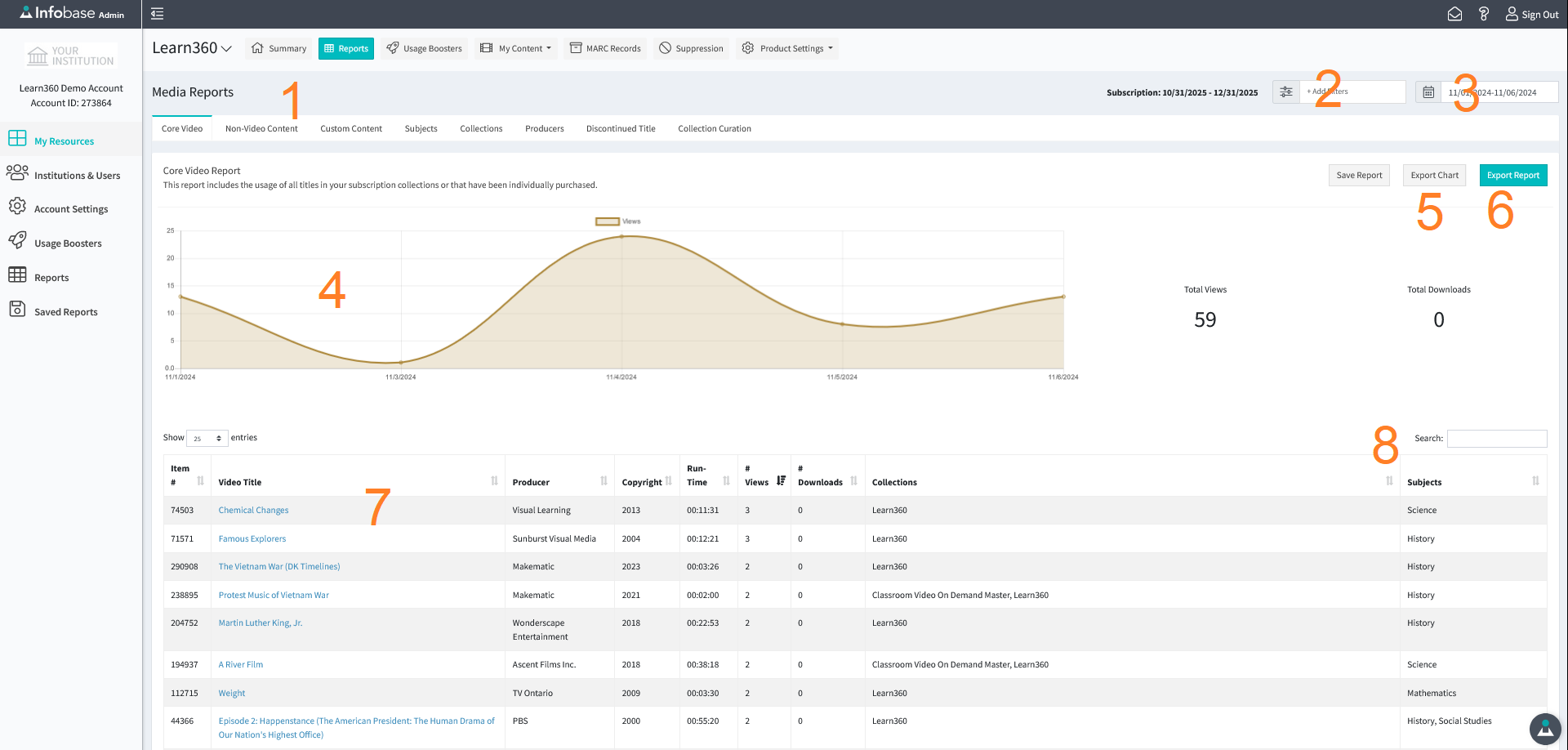
Task: Click the table Search input field
Action: click(1497, 439)
